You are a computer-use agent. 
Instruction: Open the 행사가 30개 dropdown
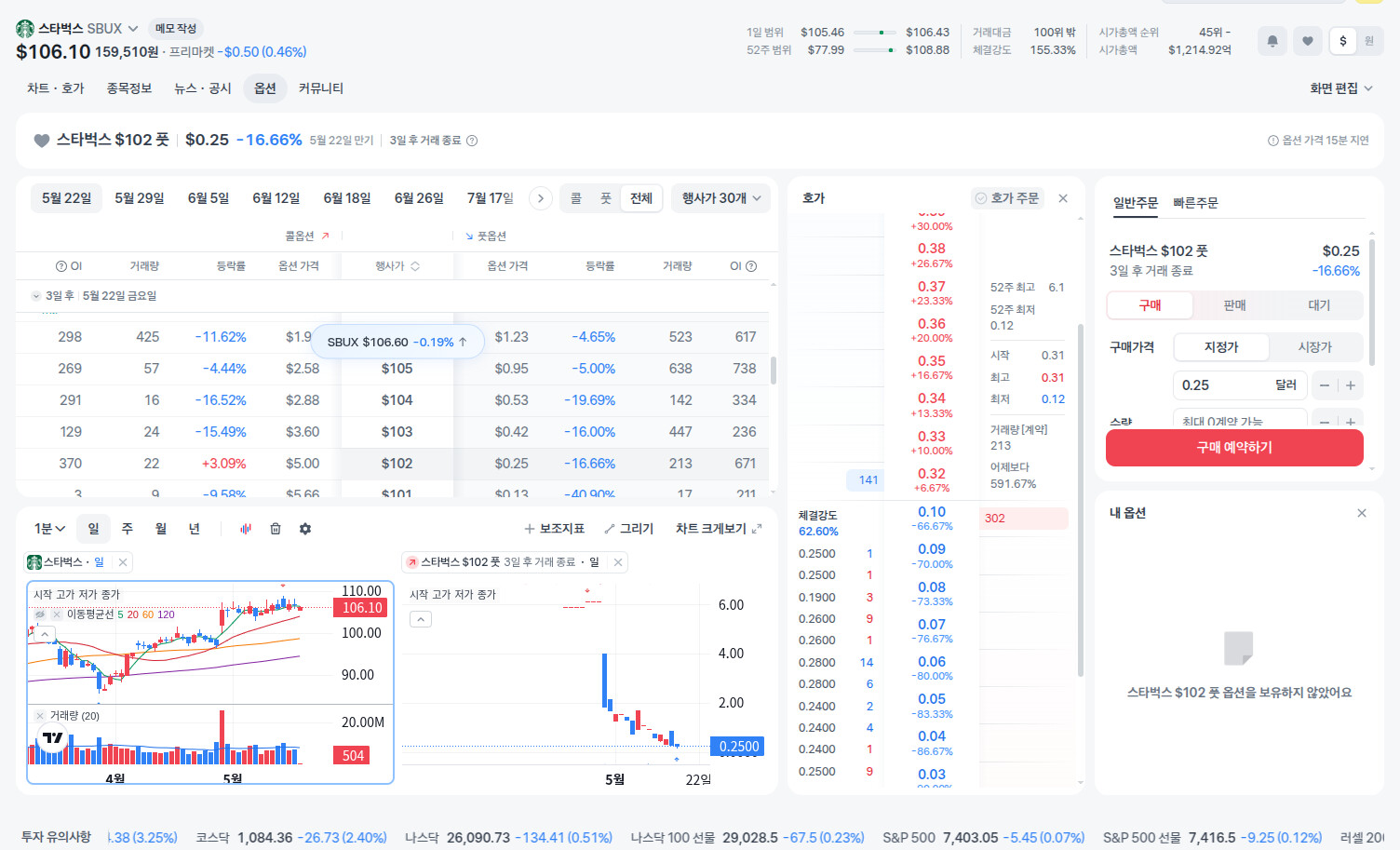tap(721, 198)
